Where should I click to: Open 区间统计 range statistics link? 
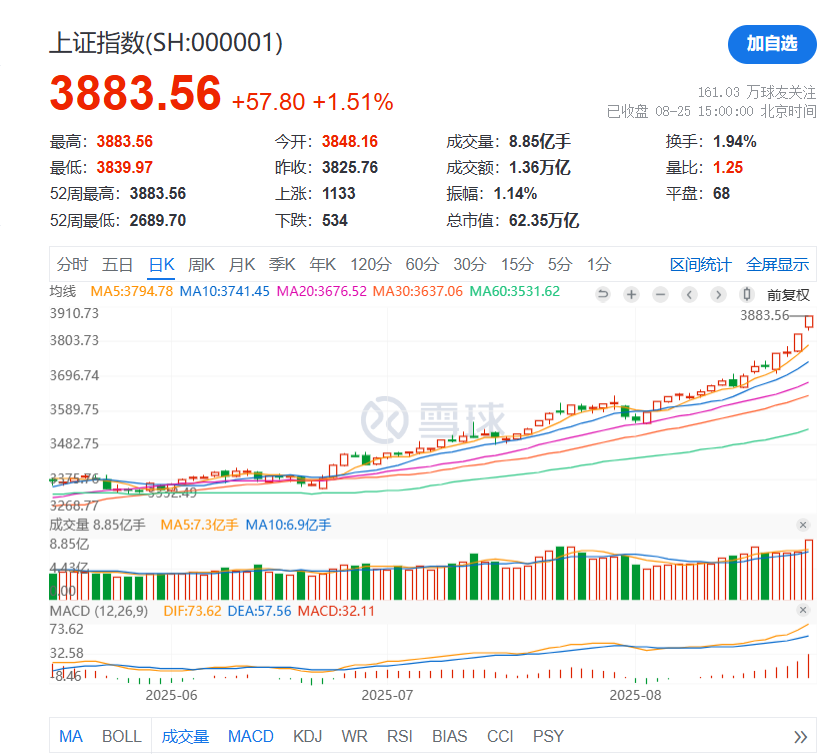(x=700, y=265)
